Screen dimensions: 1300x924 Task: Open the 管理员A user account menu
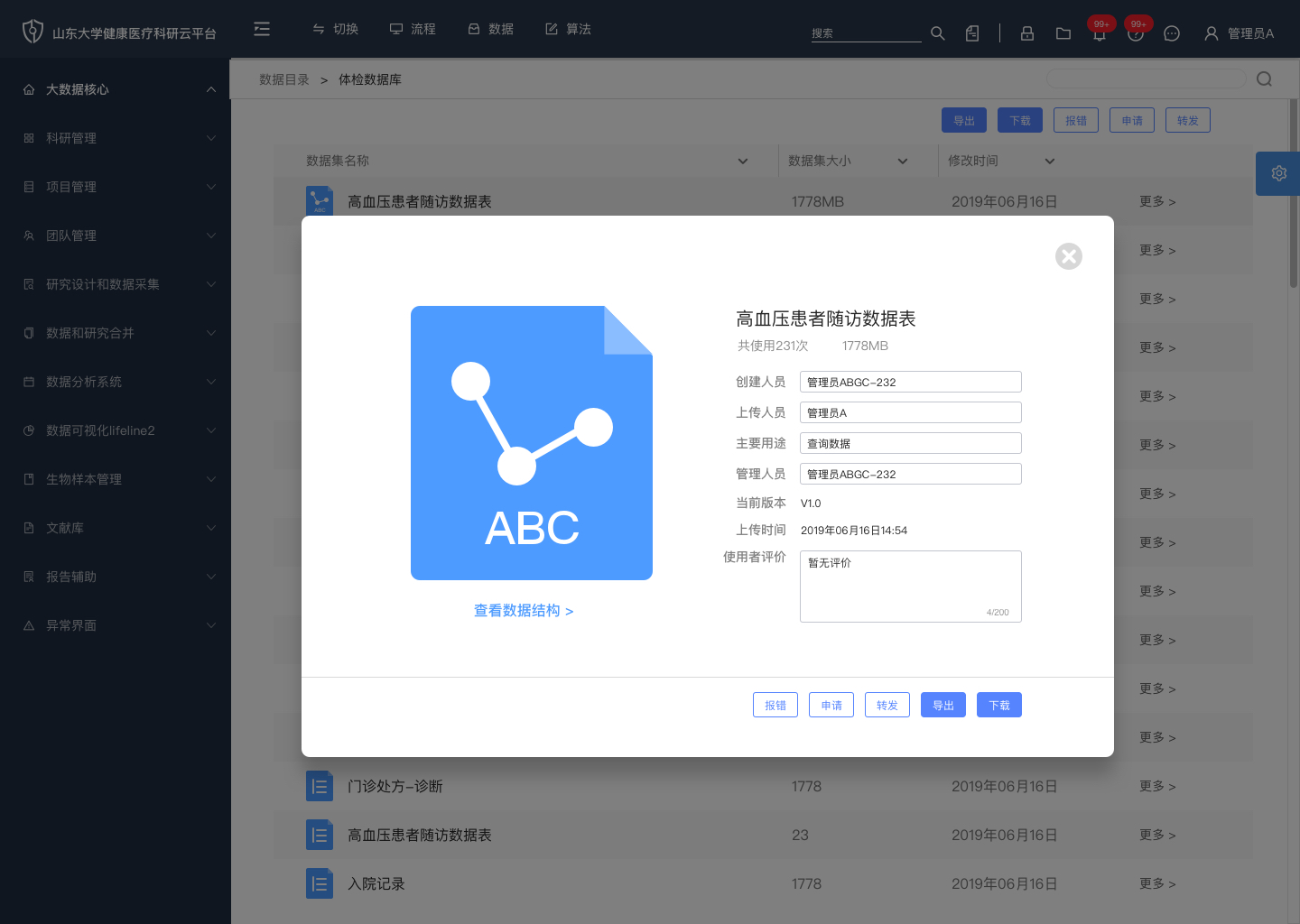pyautogui.click(x=1239, y=33)
